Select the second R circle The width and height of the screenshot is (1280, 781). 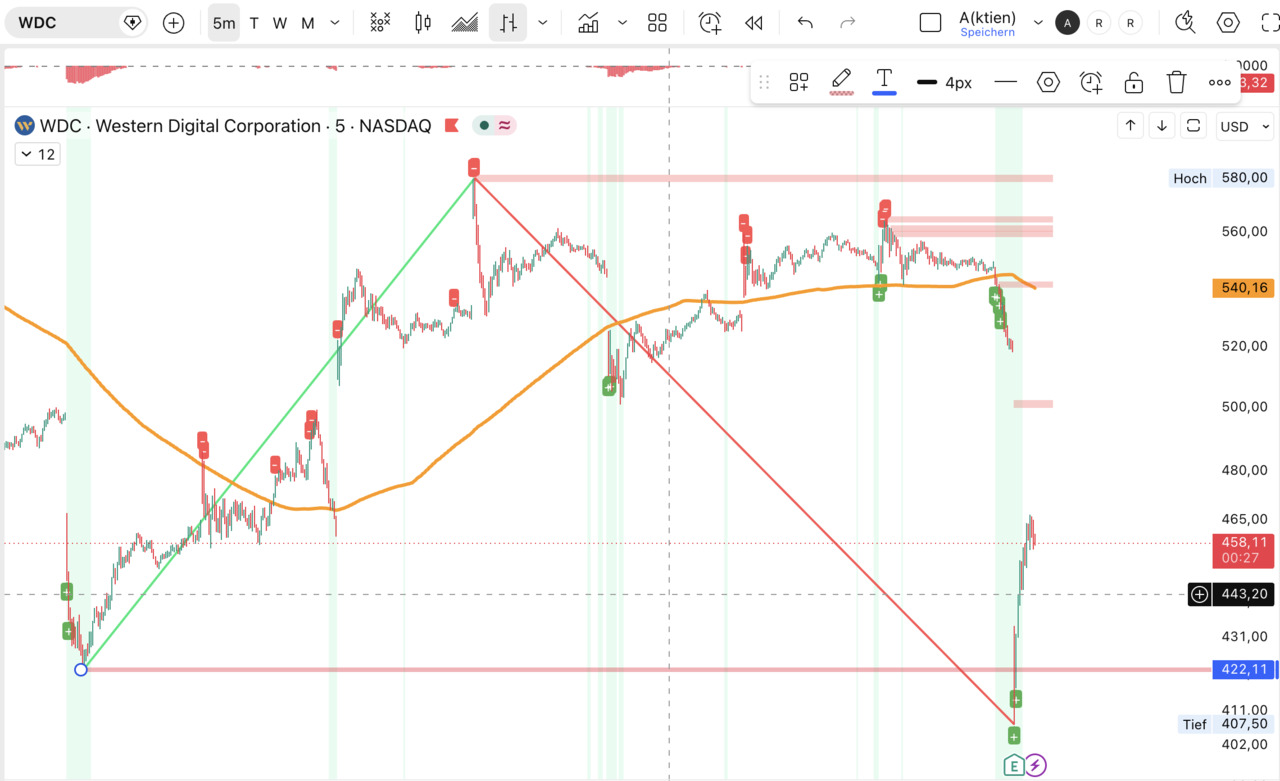pyautogui.click(x=1130, y=22)
